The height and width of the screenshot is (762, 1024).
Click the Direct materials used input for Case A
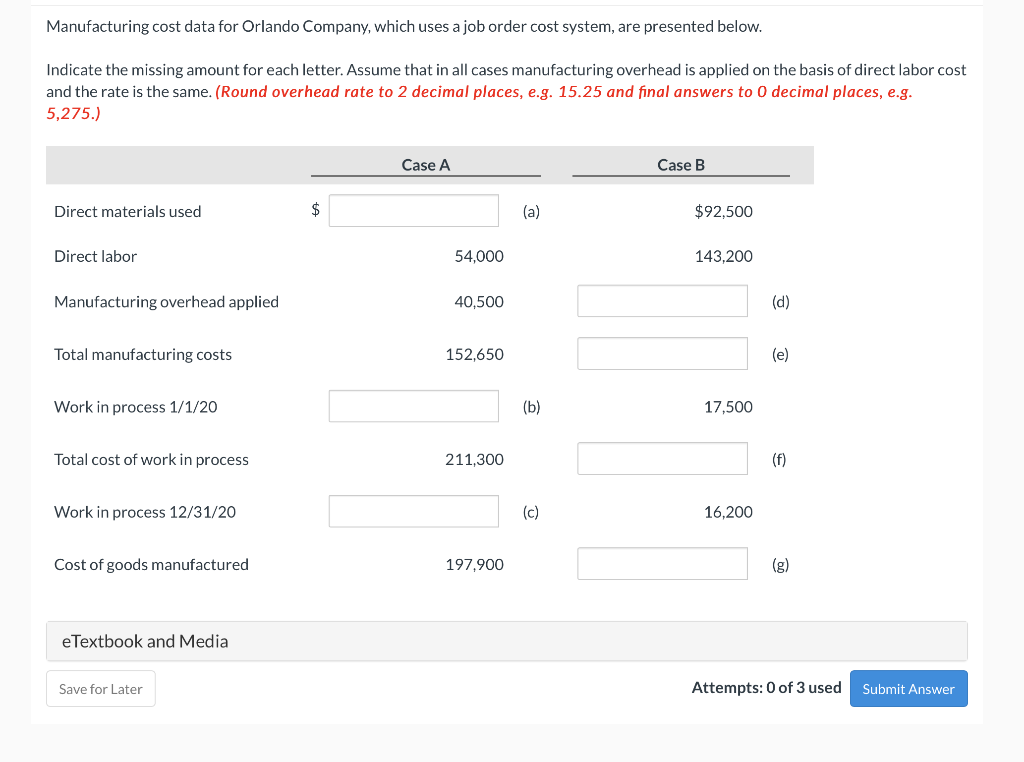(x=413, y=210)
